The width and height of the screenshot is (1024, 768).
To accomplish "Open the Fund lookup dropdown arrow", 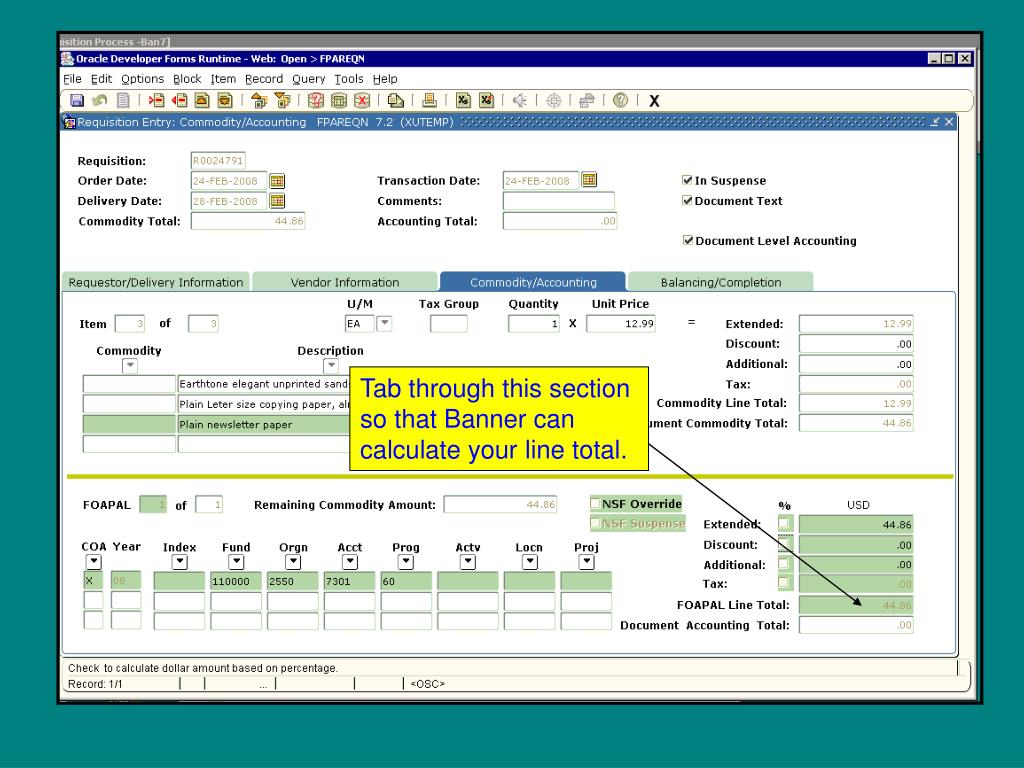I will pos(236,562).
